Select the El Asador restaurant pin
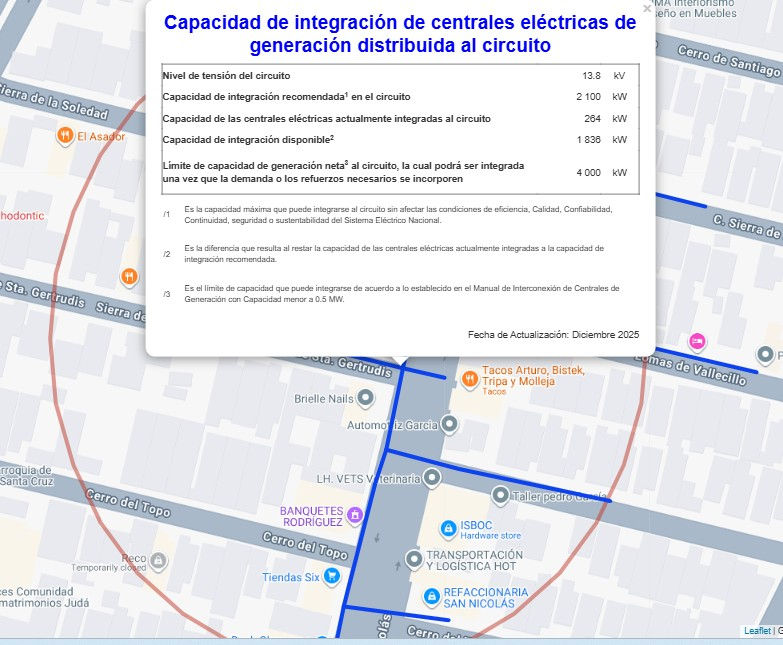This screenshot has height=645, width=783. click(65, 136)
